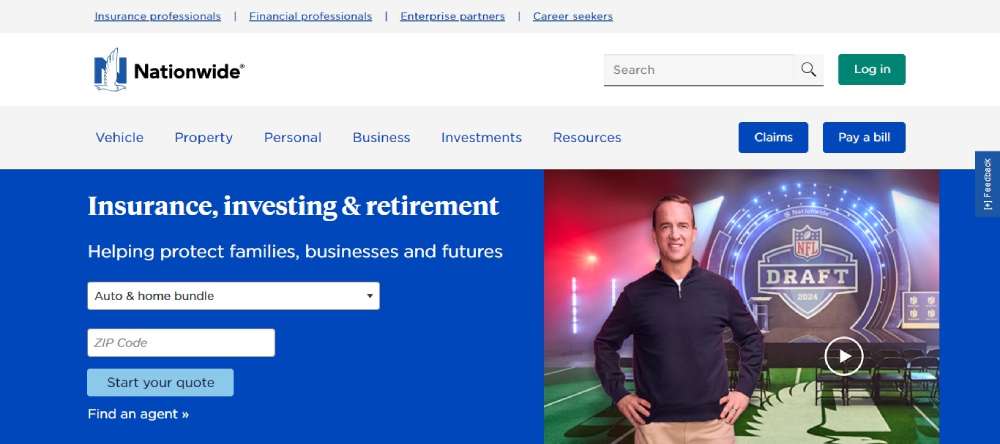Click the Pay a bill button
Screen dimensions: 1000x444
coord(864,137)
